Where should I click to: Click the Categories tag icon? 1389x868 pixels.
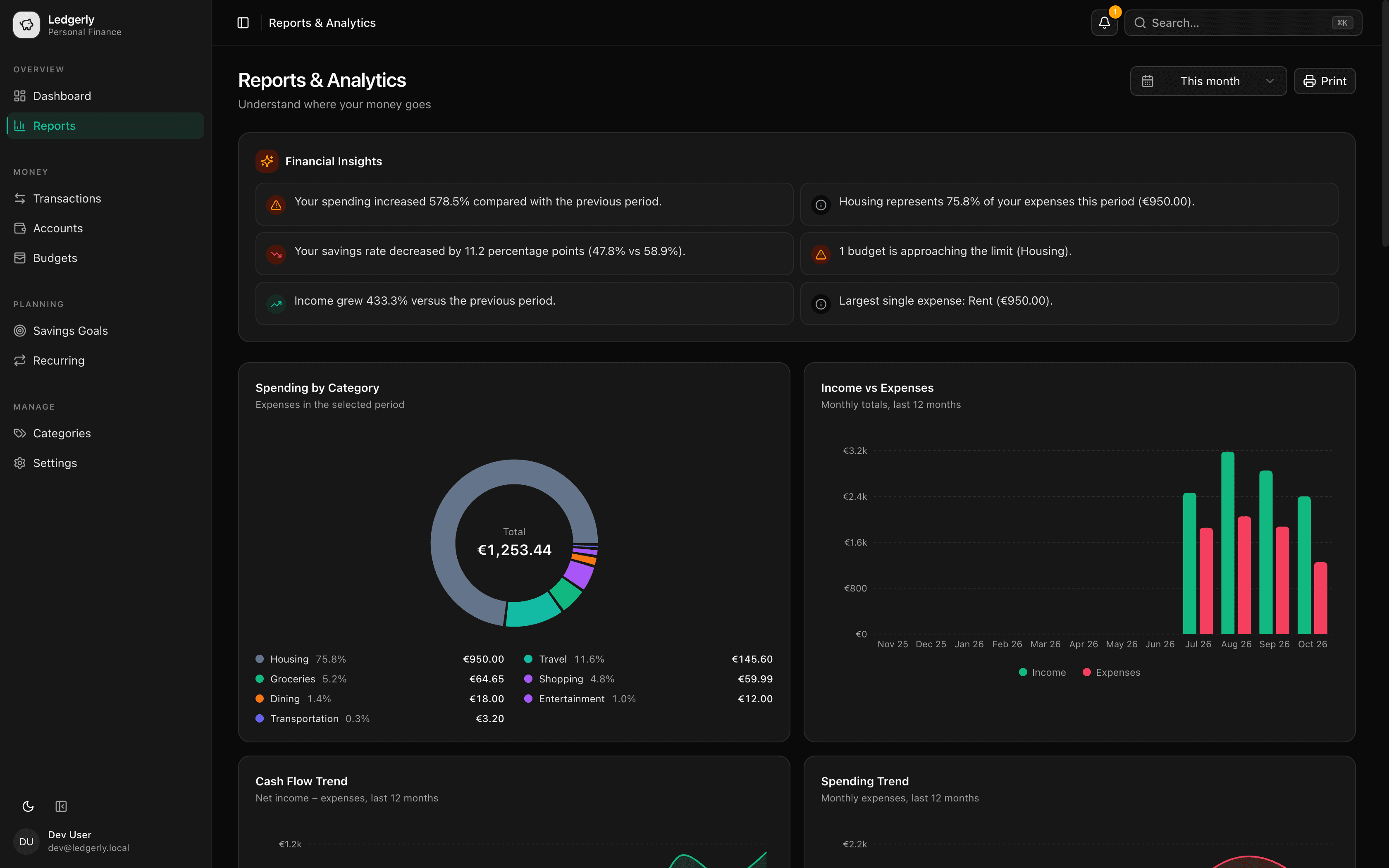coord(20,434)
